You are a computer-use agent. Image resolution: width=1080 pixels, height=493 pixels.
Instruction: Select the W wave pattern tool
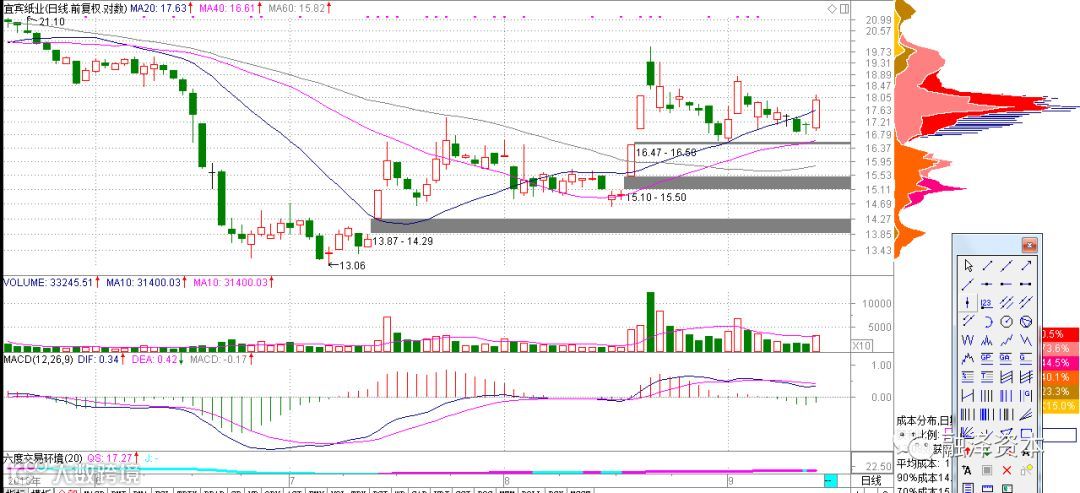(968, 340)
